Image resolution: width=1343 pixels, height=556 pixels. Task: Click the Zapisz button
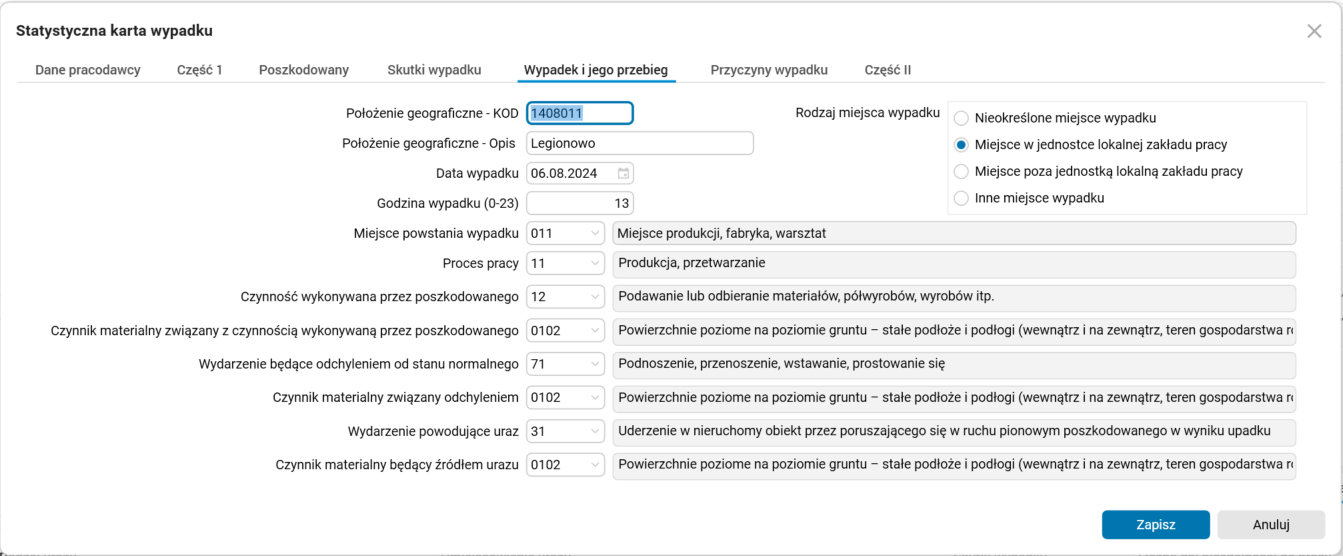1155,524
